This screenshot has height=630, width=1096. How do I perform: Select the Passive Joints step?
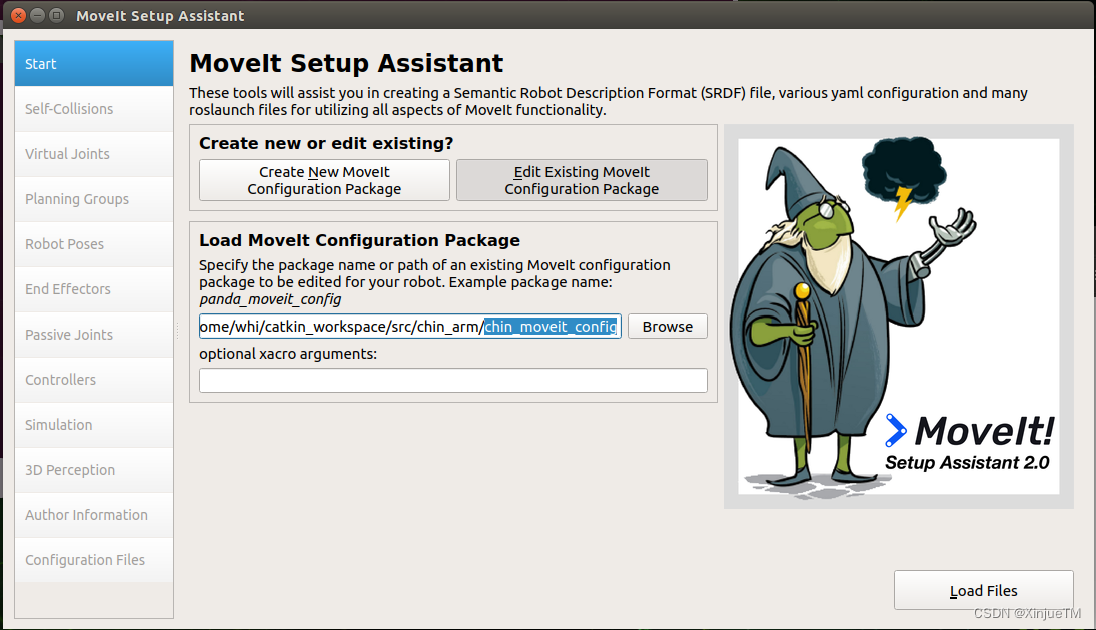(94, 335)
